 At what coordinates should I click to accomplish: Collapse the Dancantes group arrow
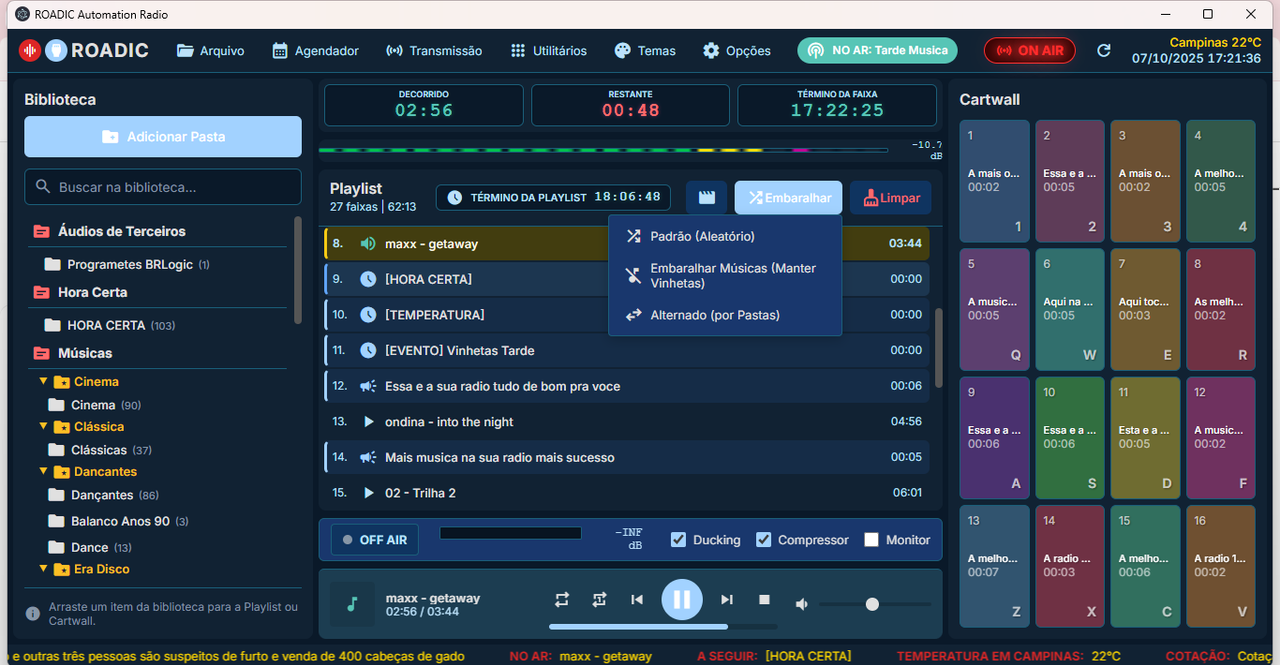(x=43, y=471)
